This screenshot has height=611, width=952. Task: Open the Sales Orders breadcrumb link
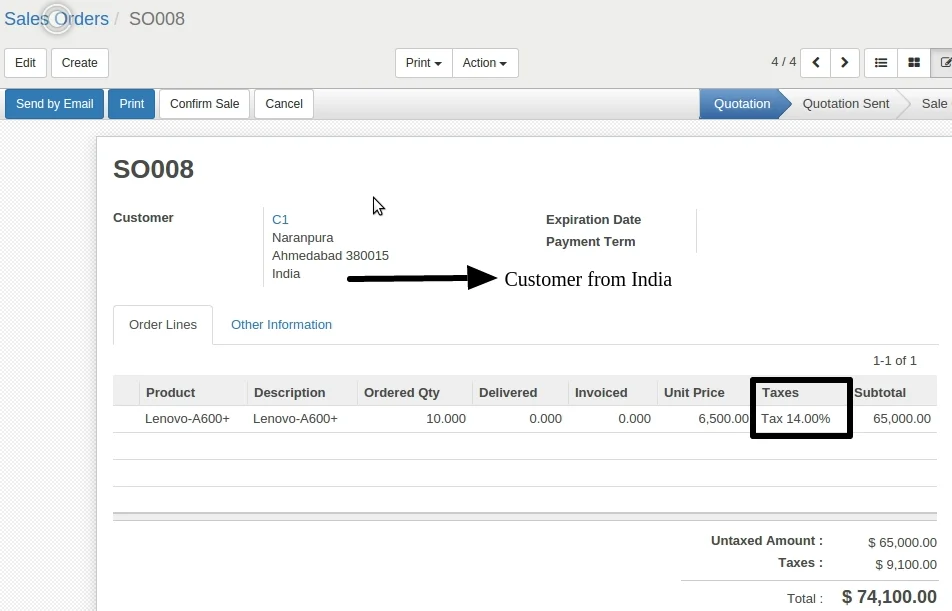pos(54,18)
